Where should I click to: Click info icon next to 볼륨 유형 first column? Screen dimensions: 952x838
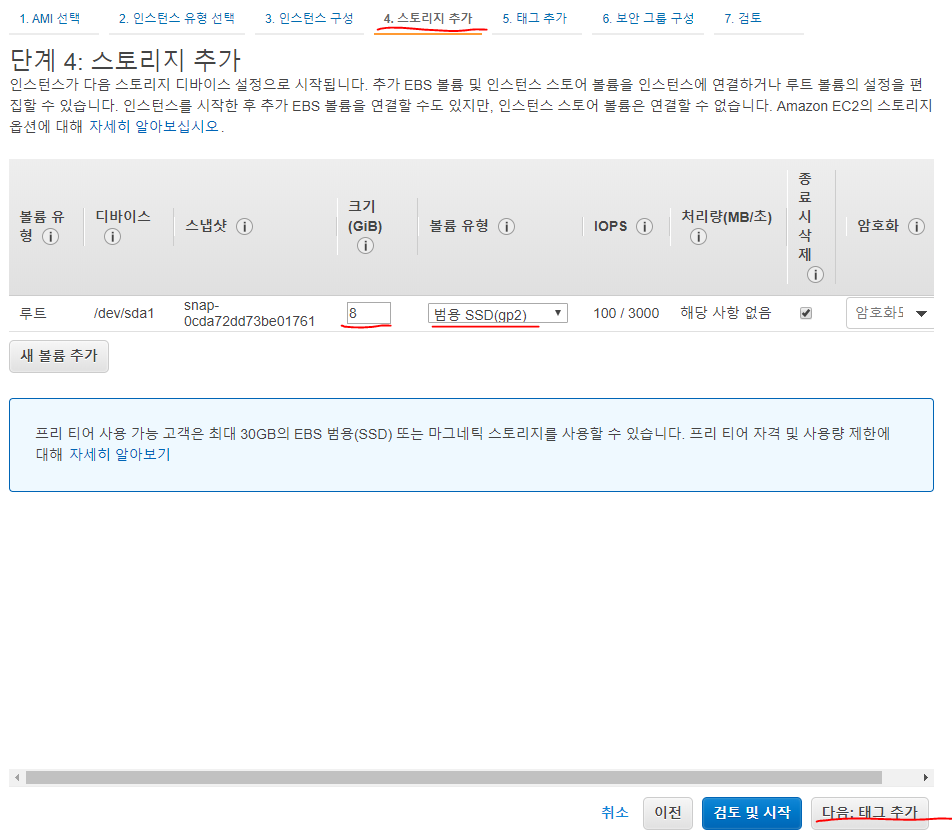(x=50, y=236)
